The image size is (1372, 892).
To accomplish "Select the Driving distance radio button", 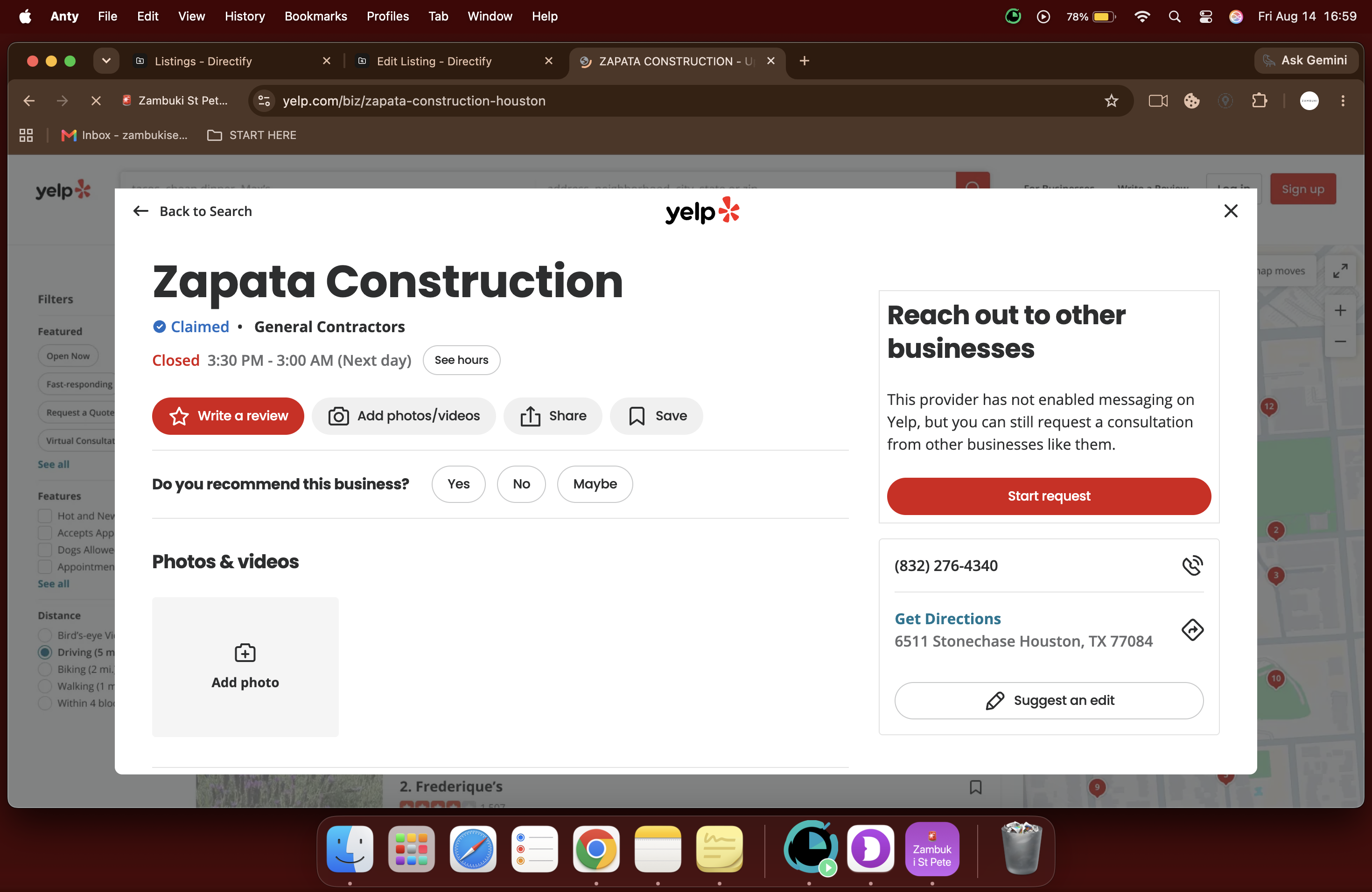I will (45, 652).
